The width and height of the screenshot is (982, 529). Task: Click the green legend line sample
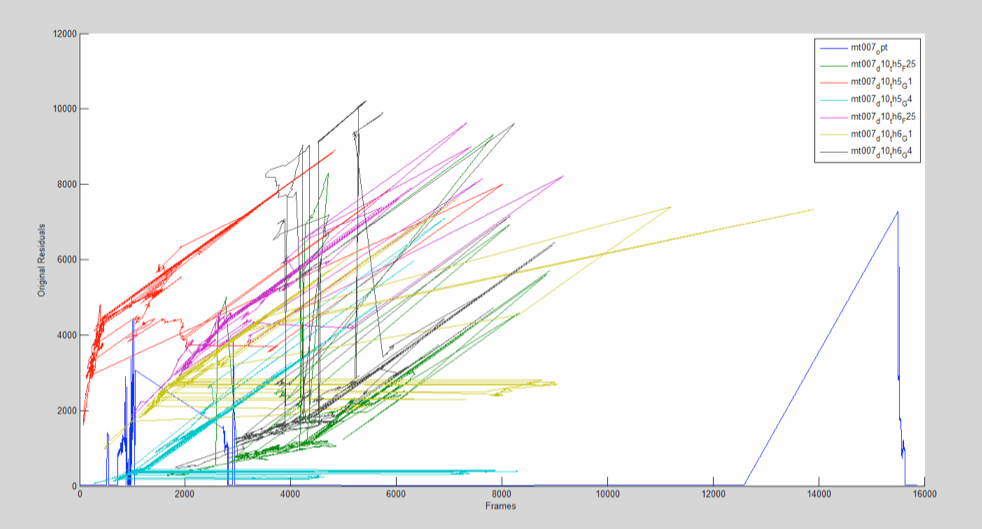[832, 64]
